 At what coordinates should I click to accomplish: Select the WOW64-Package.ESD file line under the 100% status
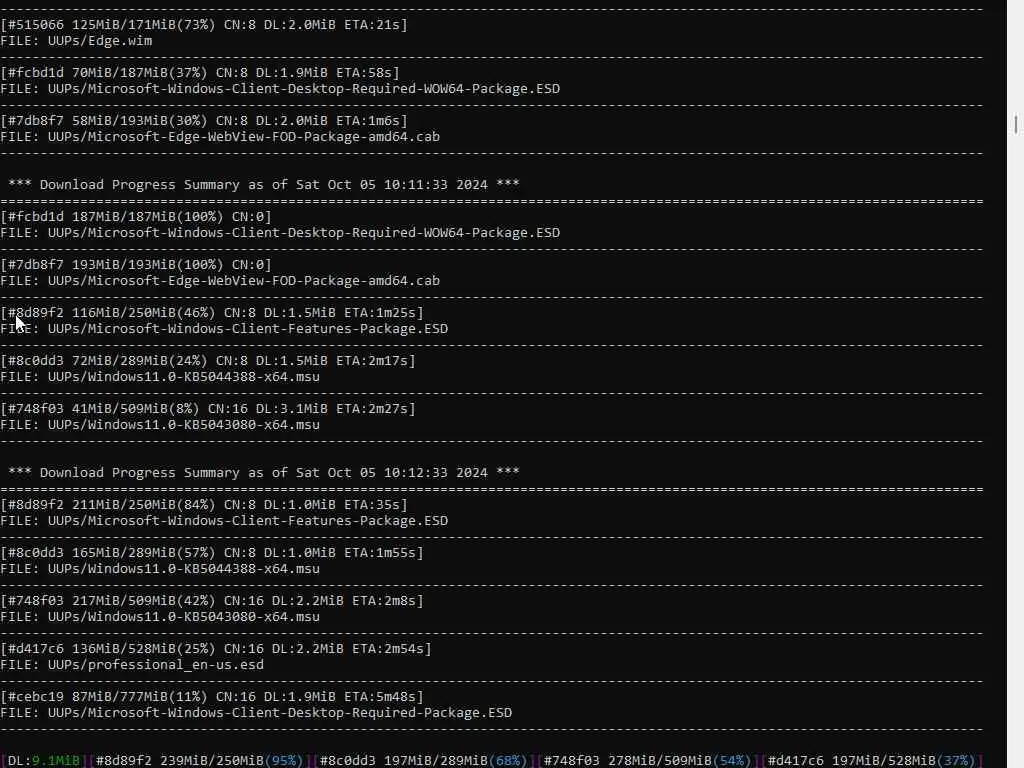point(280,232)
